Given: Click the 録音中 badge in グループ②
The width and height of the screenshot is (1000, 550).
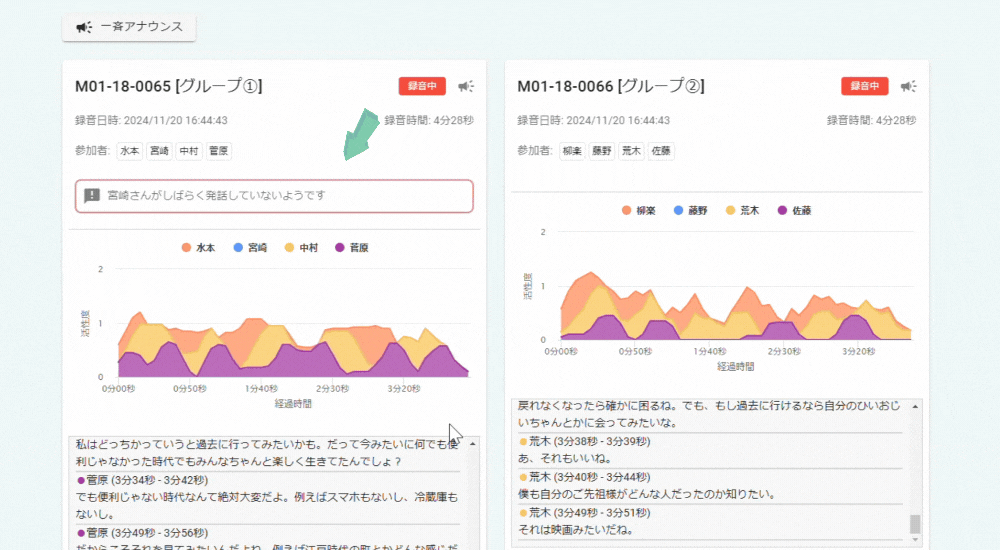Looking at the screenshot, I should click(x=864, y=87).
